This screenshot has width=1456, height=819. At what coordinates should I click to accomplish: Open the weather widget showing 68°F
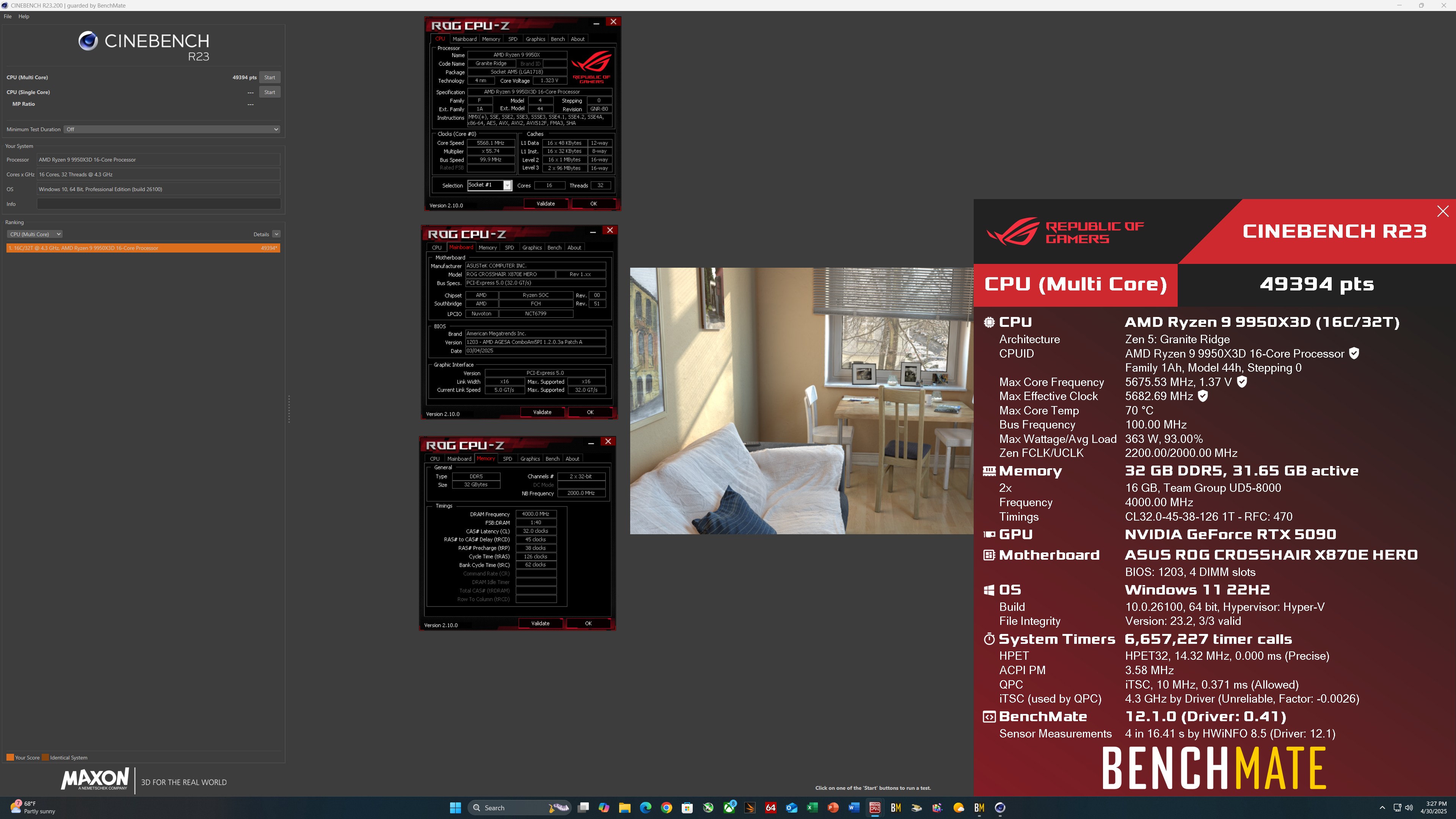pos(33,807)
